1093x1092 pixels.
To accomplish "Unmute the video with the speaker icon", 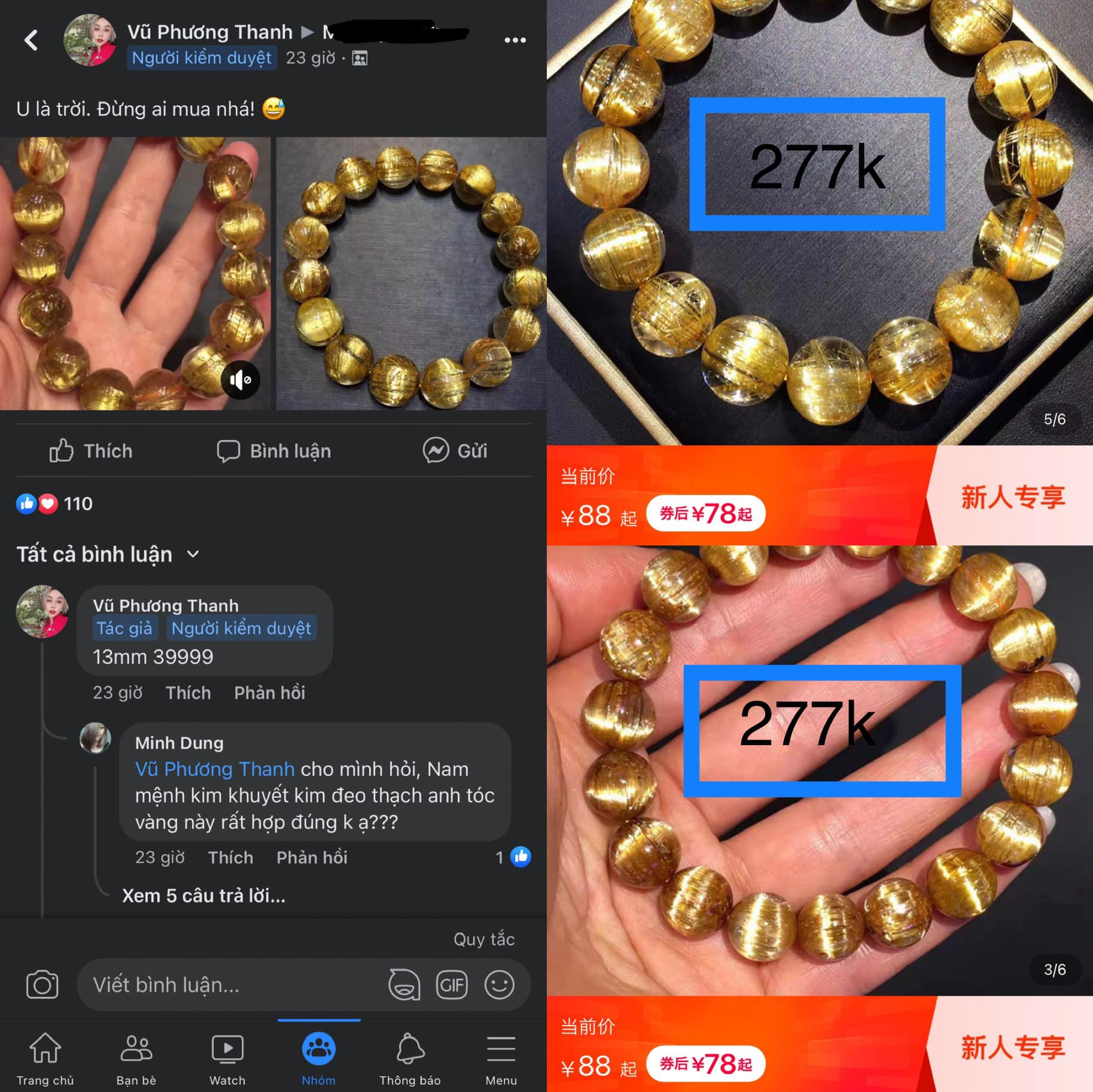I will pyautogui.click(x=240, y=380).
